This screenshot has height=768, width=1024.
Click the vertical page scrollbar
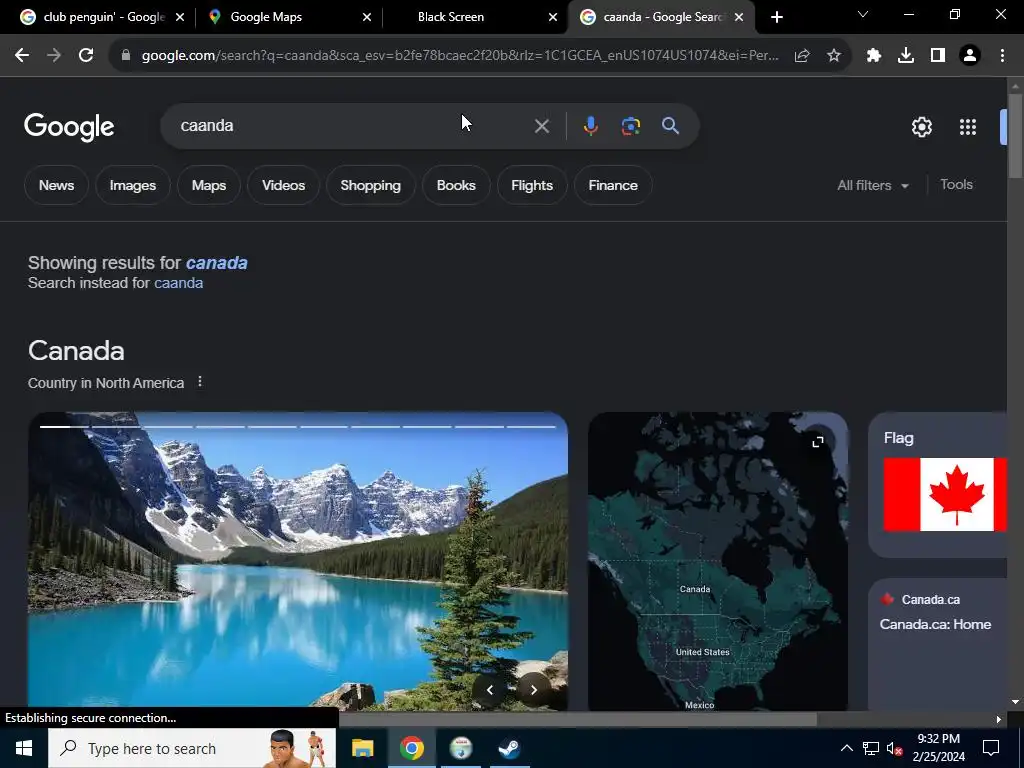[1015, 135]
